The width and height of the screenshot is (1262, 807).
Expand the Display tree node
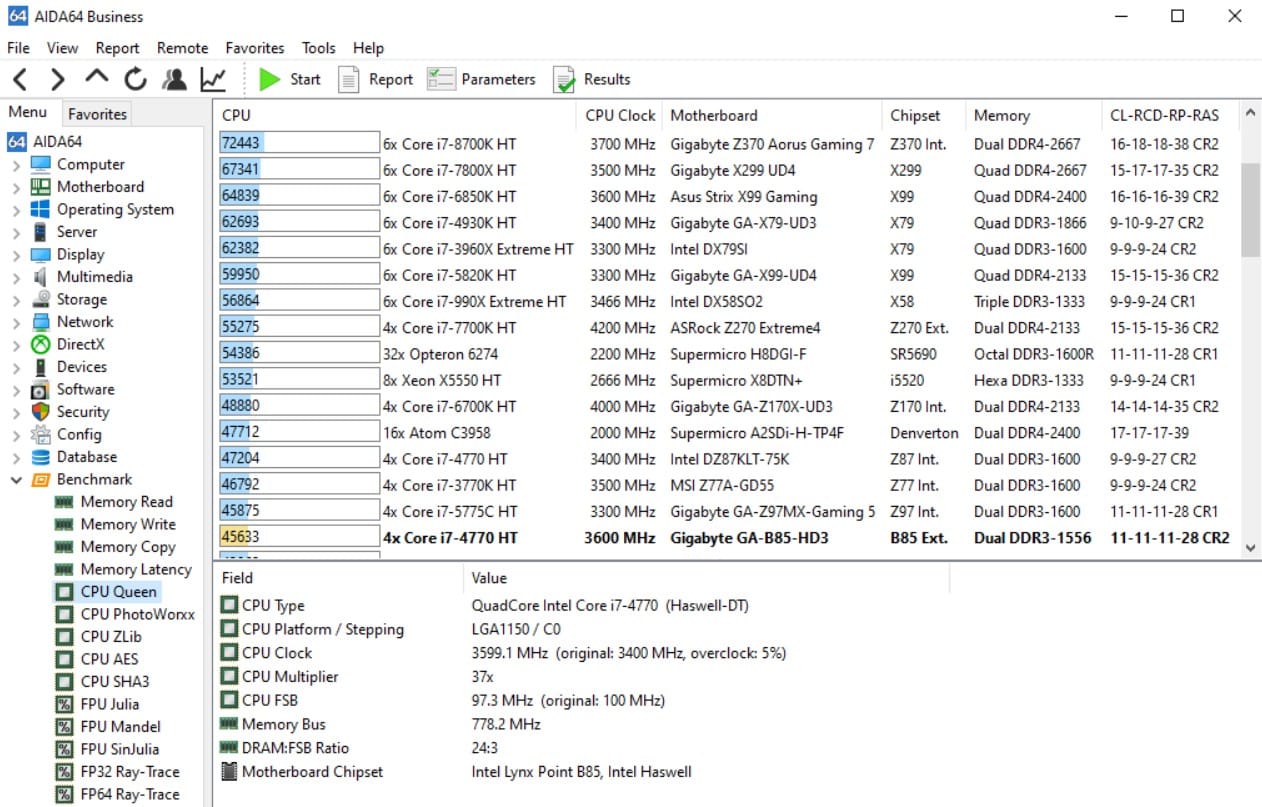tap(16, 255)
